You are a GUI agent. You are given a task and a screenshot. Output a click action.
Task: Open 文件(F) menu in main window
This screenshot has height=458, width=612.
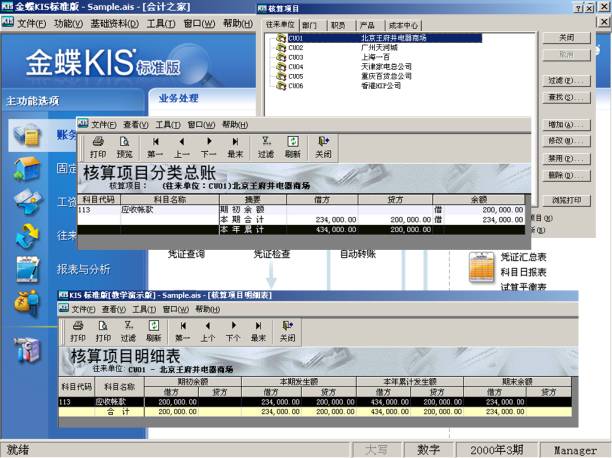[31, 24]
